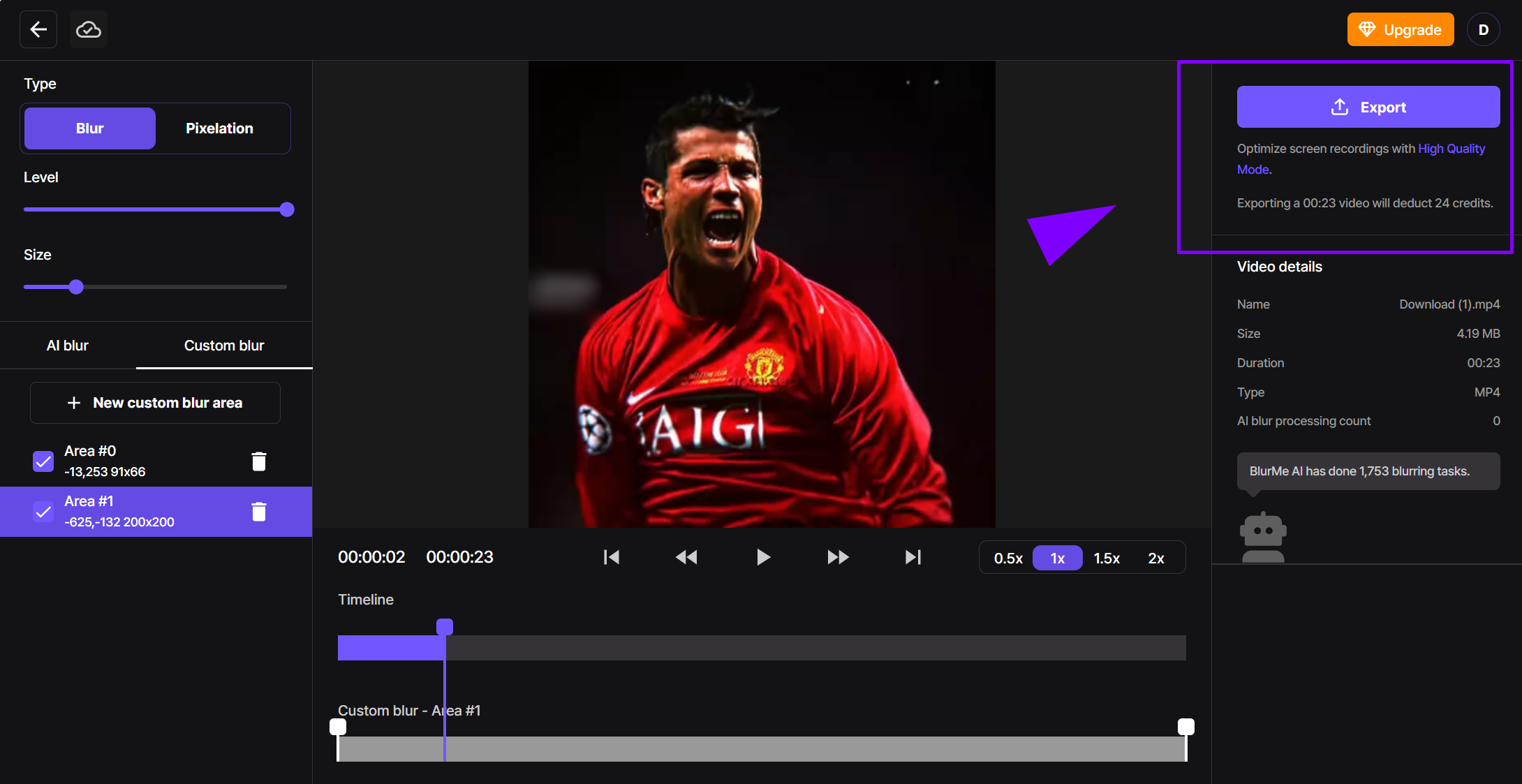Select Pixelation as the blur type
Screen dimensions: 1522x784
click(x=219, y=128)
